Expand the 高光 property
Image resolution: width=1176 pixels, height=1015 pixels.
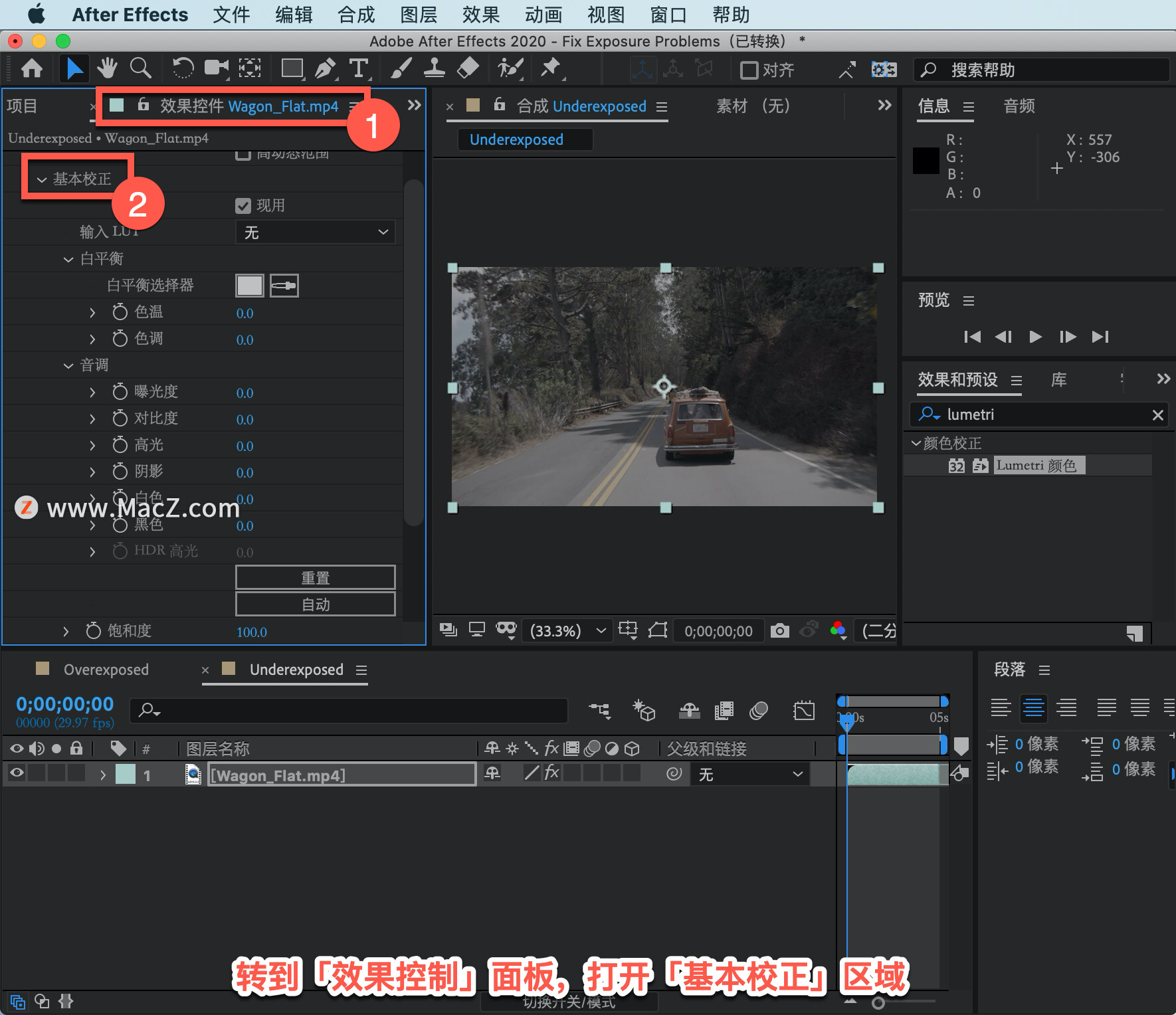(92, 445)
